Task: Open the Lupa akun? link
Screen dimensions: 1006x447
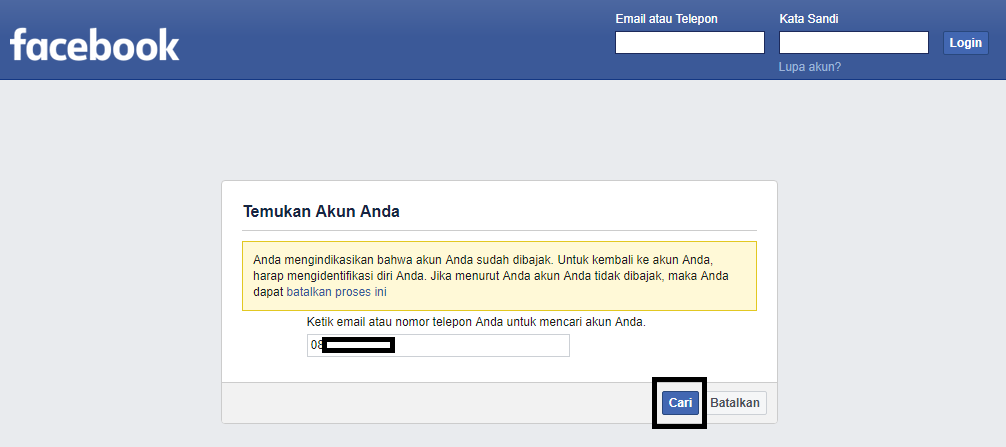Action: pos(810,67)
